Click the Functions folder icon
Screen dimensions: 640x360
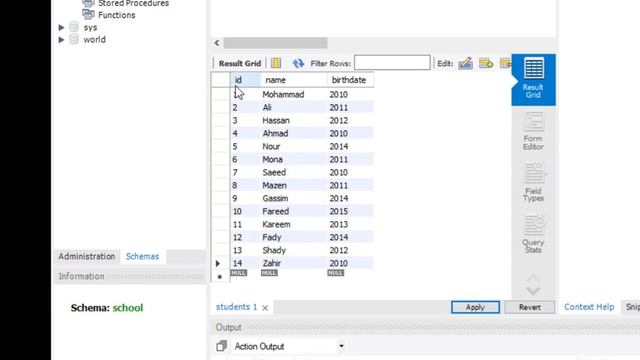88,15
